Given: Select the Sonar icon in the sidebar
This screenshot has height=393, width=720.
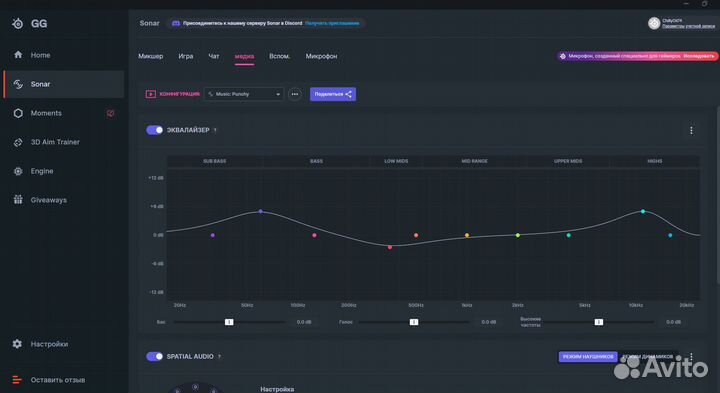Looking at the screenshot, I should pyautogui.click(x=18, y=84).
